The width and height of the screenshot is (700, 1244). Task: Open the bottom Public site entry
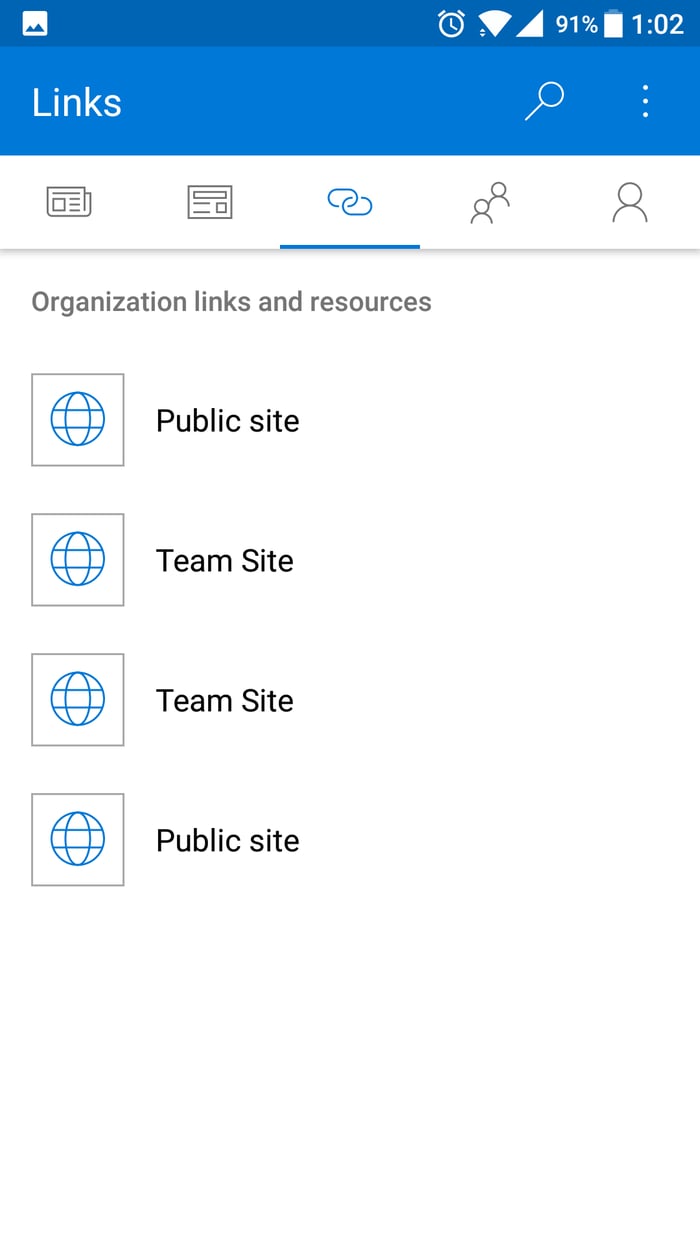[227, 840]
